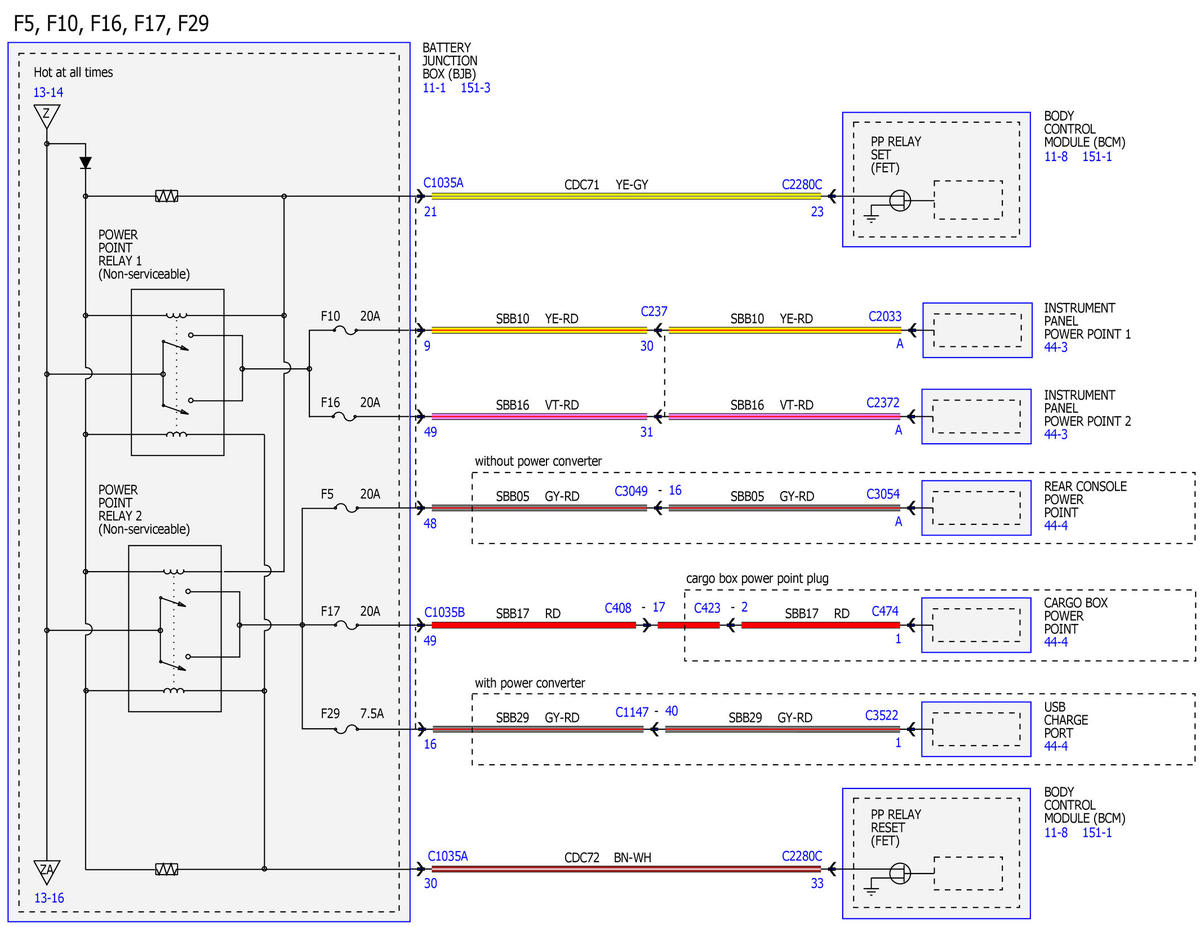This screenshot has height=927, width=1200.
Task: Open page reference 13-14
Action: [x=48, y=92]
